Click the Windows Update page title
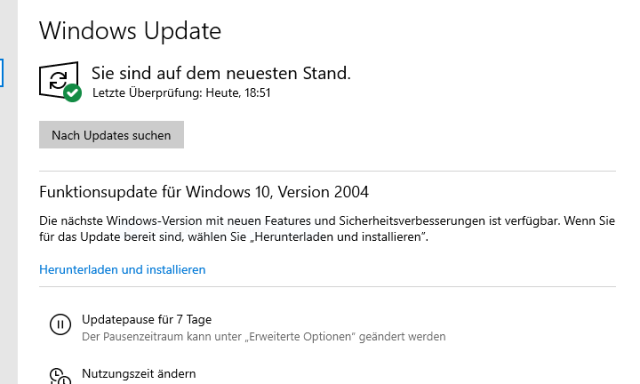 (x=130, y=31)
